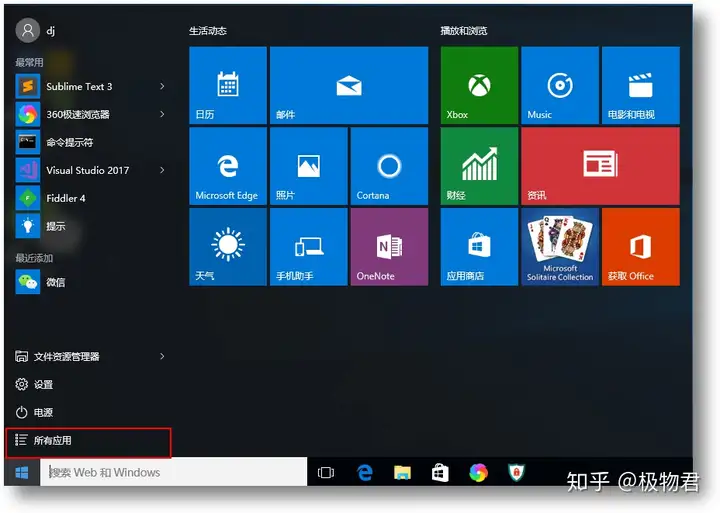Open Microsoft Solitaire Collection tile
The height and width of the screenshot is (513, 720).
pos(560,247)
